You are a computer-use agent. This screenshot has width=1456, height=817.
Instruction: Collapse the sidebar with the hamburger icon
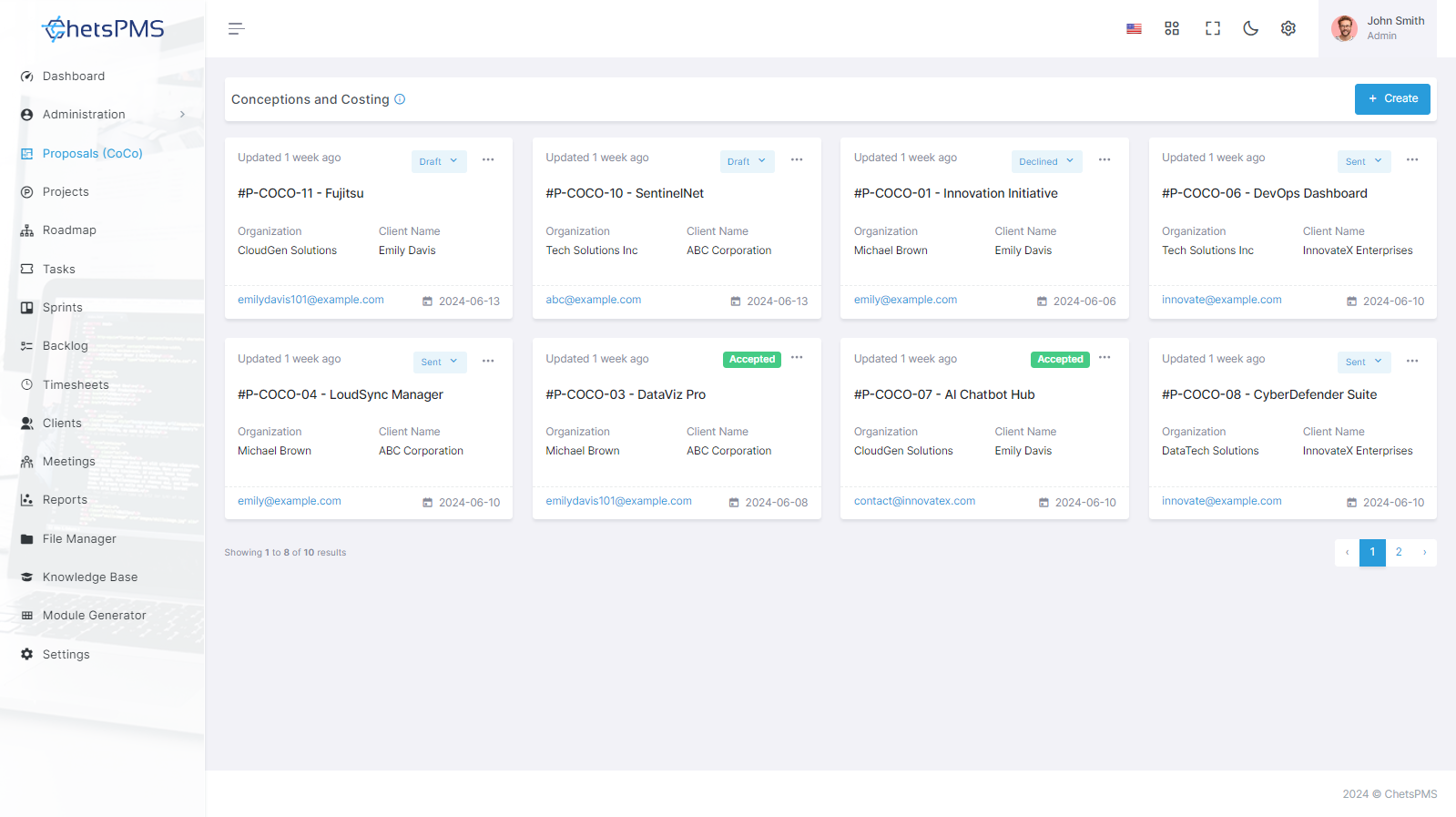pyautogui.click(x=236, y=29)
